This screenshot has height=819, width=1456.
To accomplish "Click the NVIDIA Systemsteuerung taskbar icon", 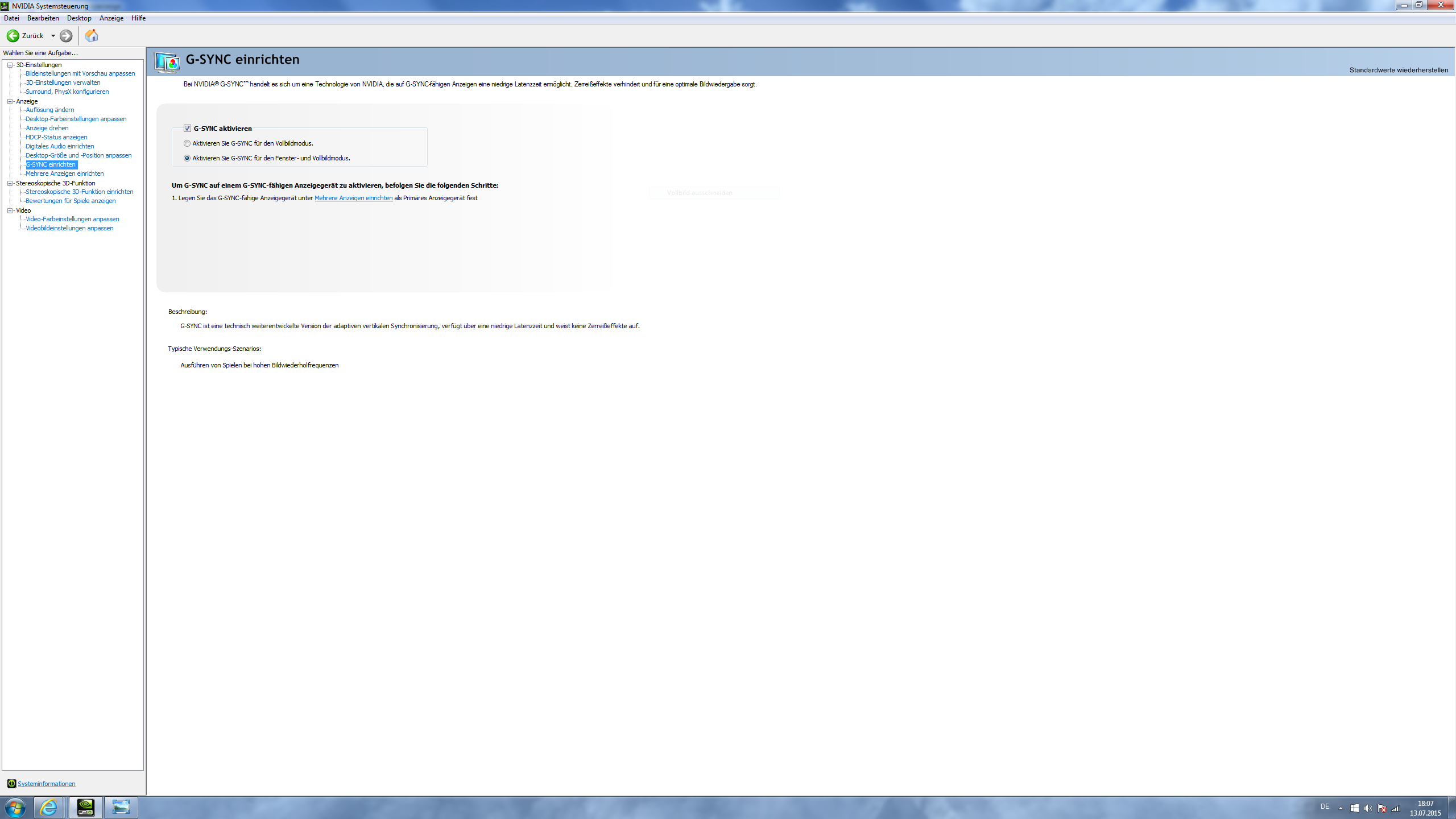I will coord(86,808).
